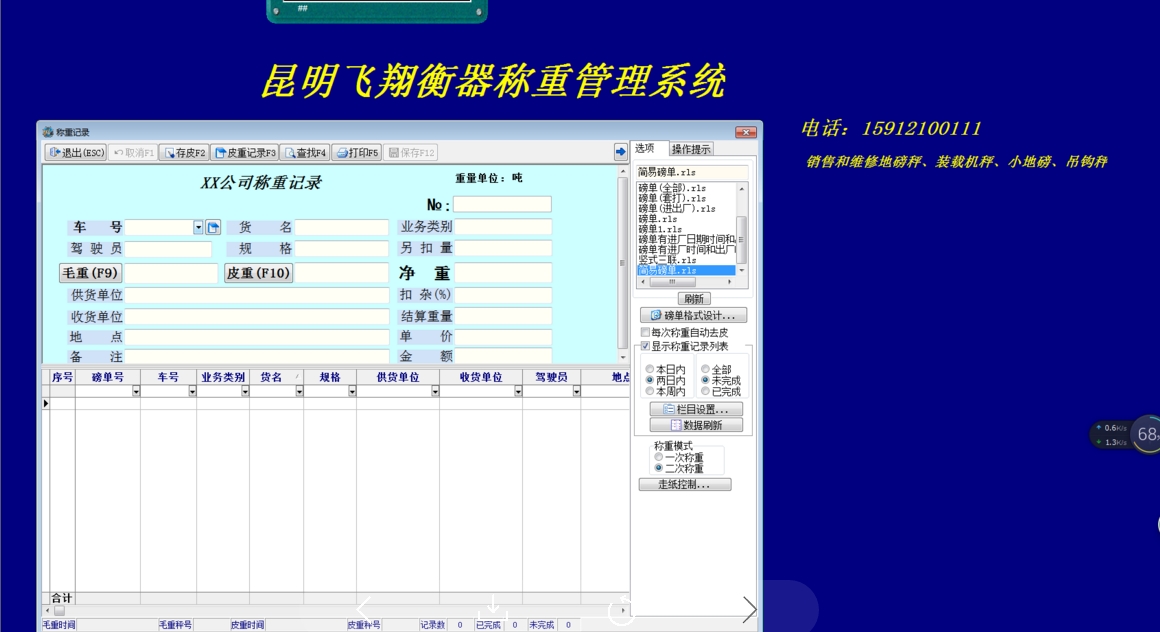Image resolution: width=1160 pixels, height=632 pixels.
Task: Open the 货名 column filter dropdown
Action: point(296,390)
